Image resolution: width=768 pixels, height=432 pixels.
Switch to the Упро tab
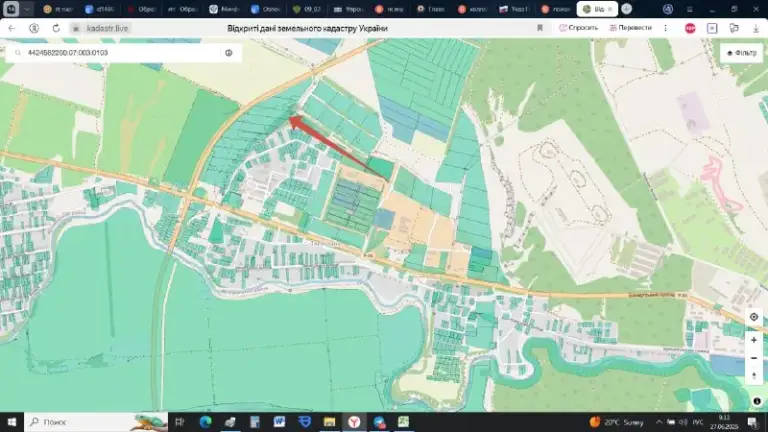click(348, 9)
